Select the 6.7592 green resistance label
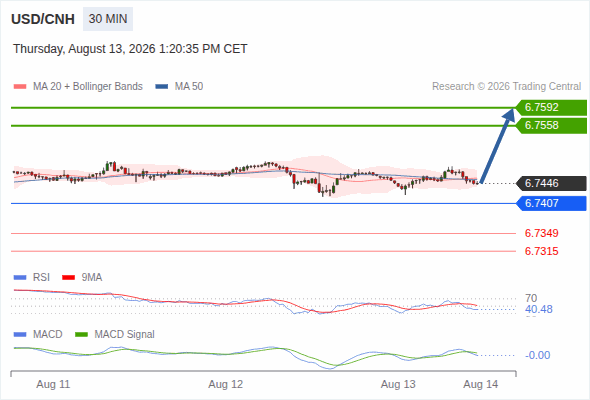The width and height of the screenshot is (590, 400). pyautogui.click(x=551, y=108)
